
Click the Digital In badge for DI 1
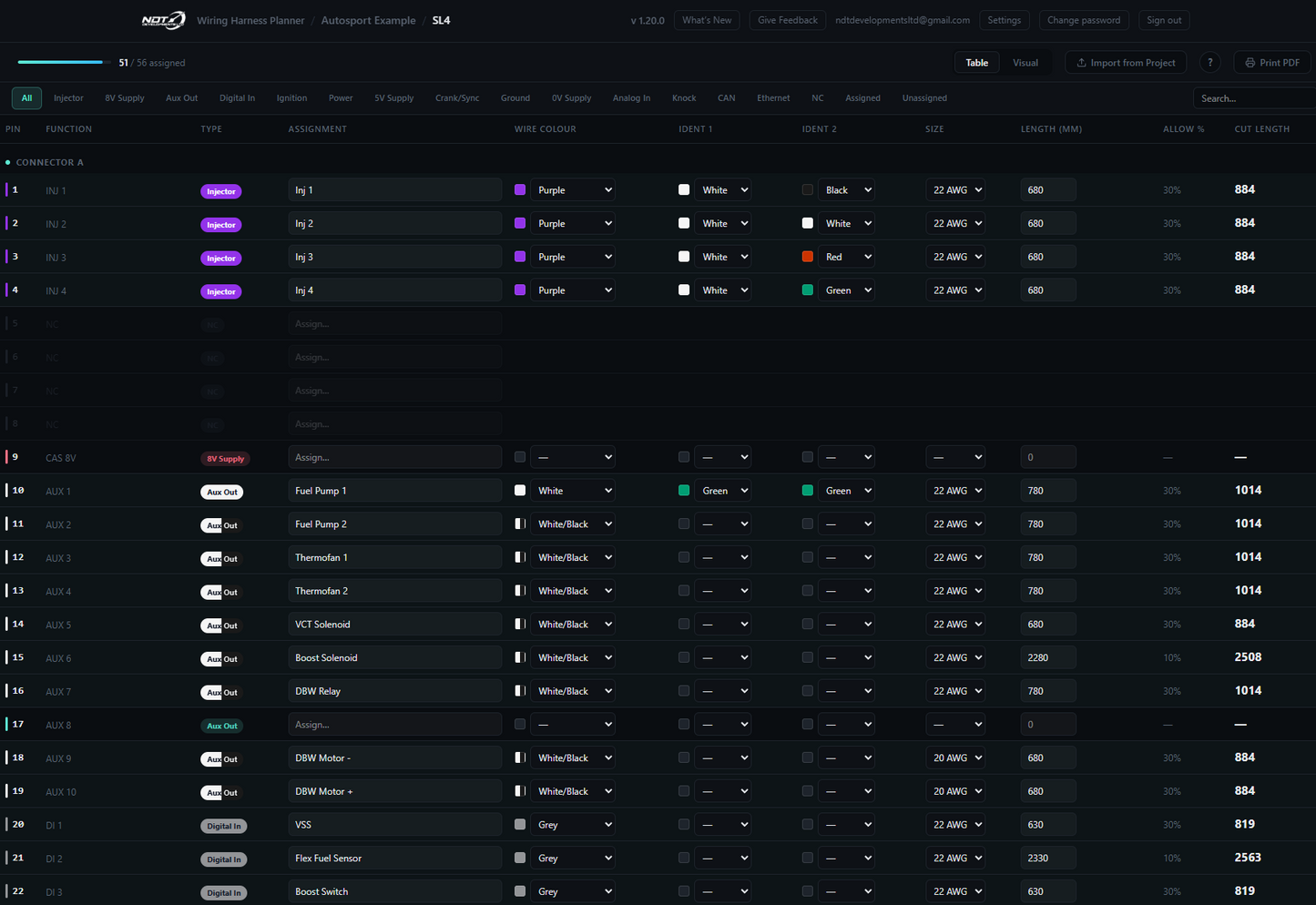(x=223, y=827)
